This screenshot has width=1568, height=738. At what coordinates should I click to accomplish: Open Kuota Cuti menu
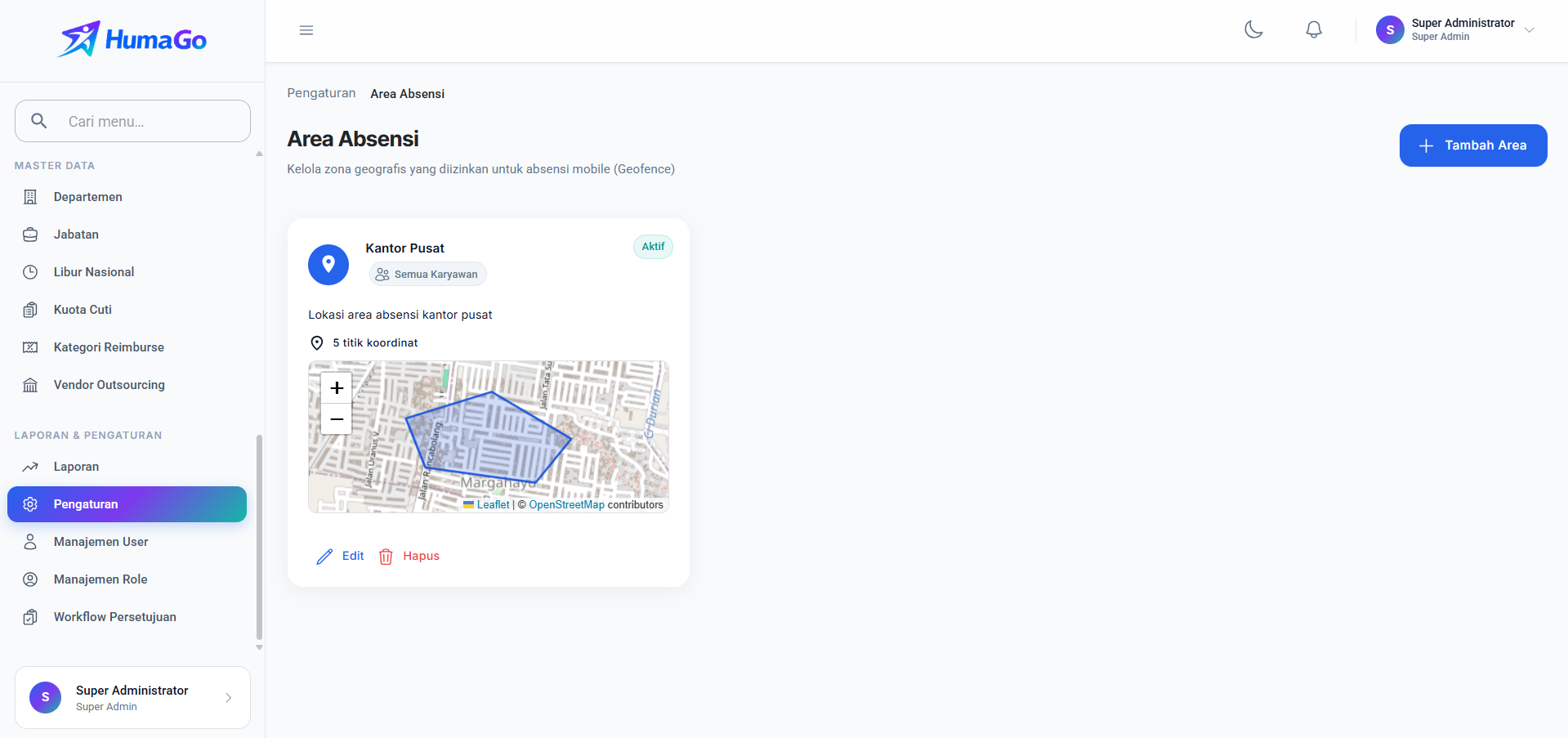[127, 310]
